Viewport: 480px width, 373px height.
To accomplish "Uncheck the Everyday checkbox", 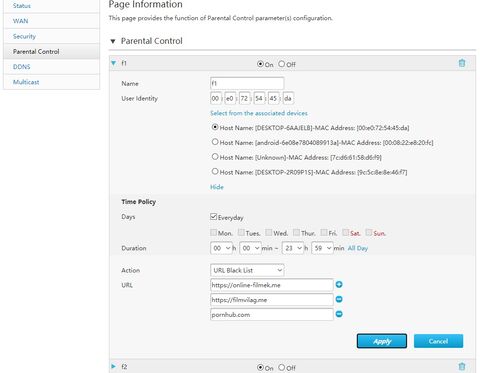I will pyautogui.click(x=214, y=217).
